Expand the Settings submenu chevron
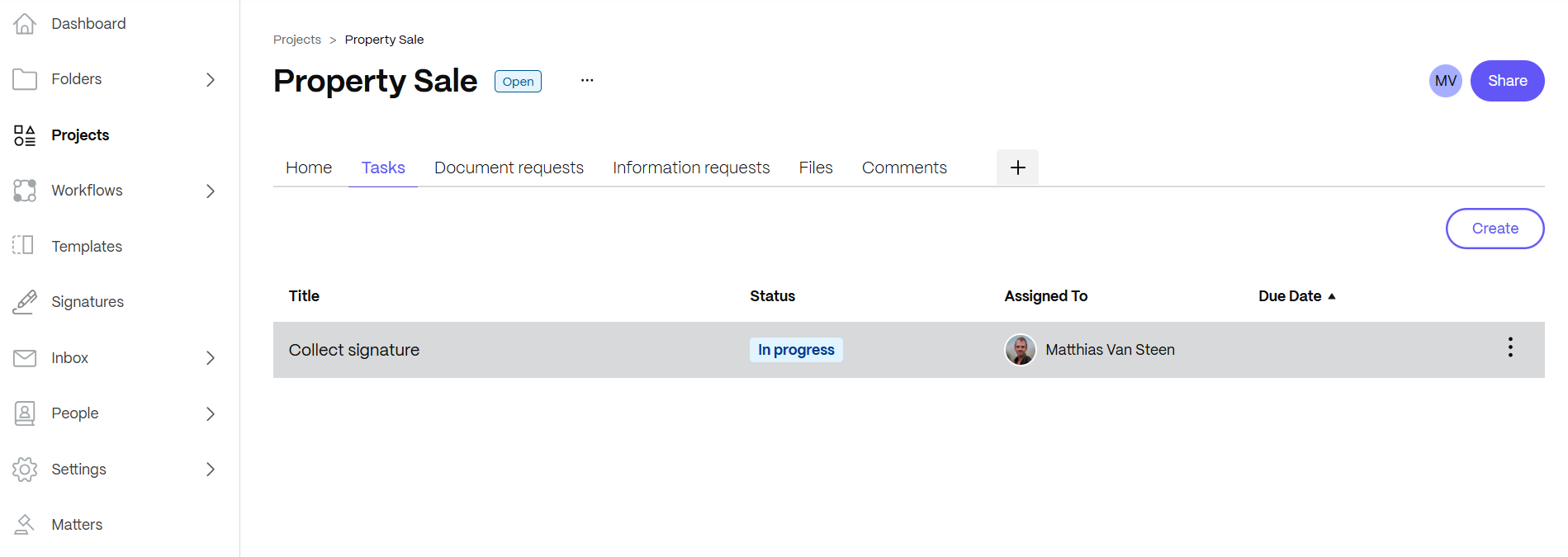The width and height of the screenshot is (1568, 557). 211,470
